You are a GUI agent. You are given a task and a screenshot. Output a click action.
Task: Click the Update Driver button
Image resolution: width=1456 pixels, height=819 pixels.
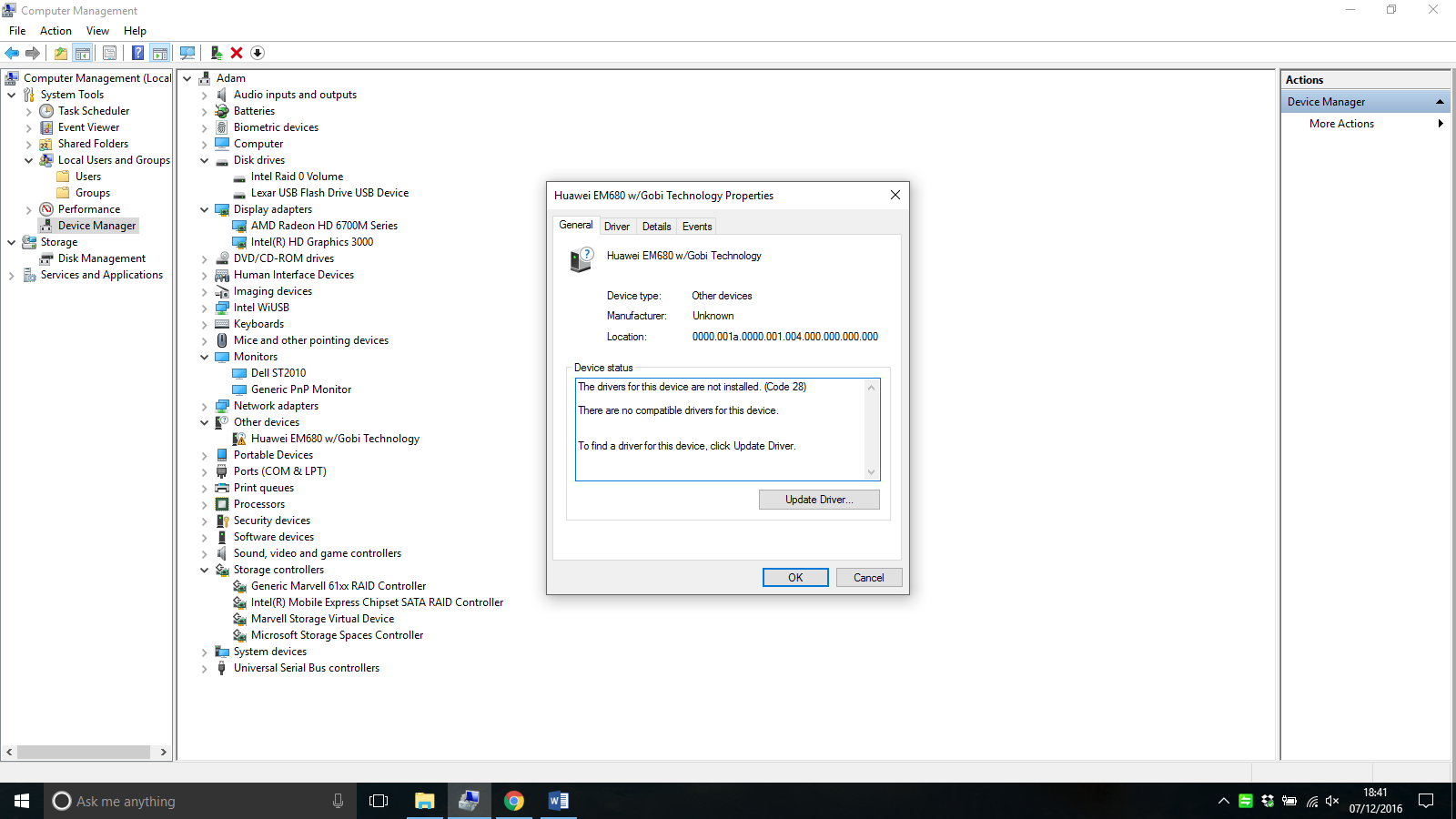(819, 500)
